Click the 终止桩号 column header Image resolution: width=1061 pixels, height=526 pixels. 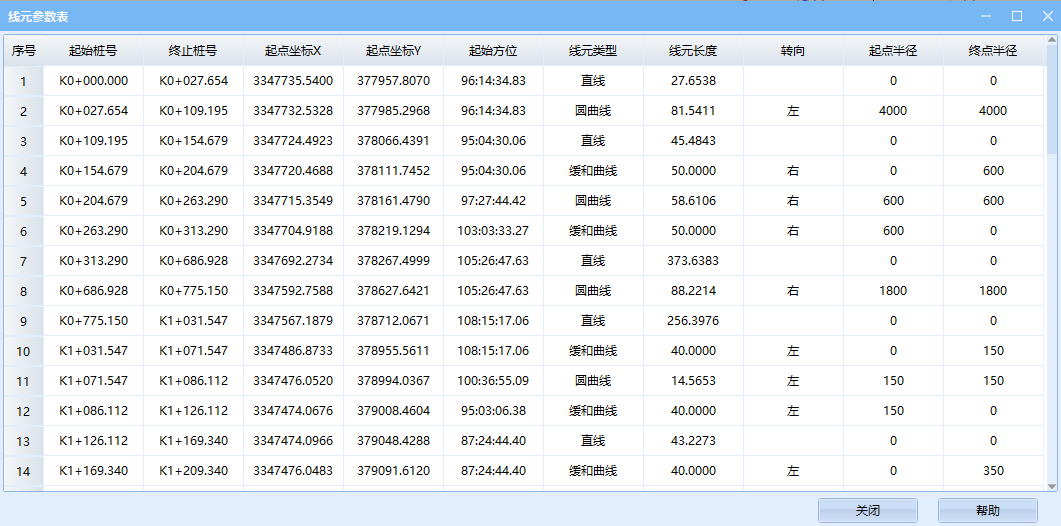(194, 51)
